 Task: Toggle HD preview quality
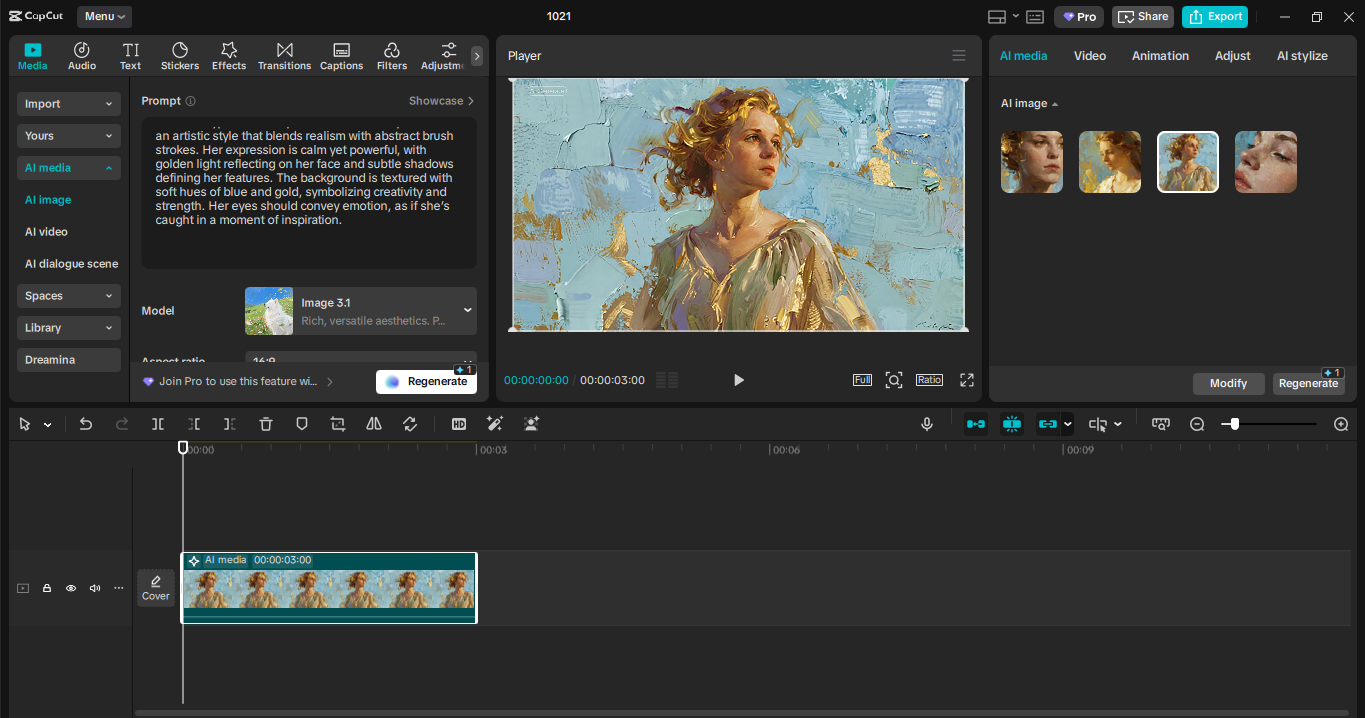click(459, 423)
